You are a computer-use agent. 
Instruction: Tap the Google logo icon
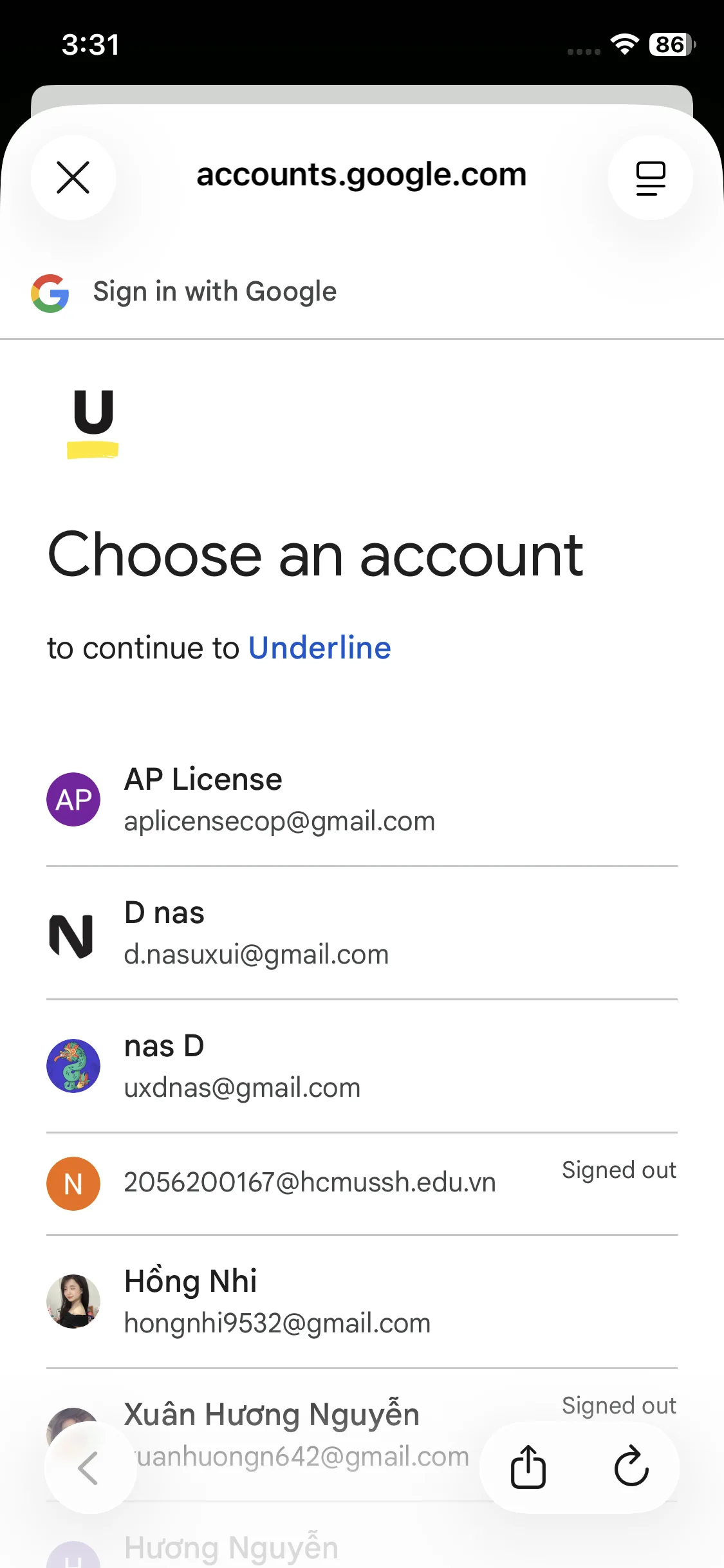[50, 294]
